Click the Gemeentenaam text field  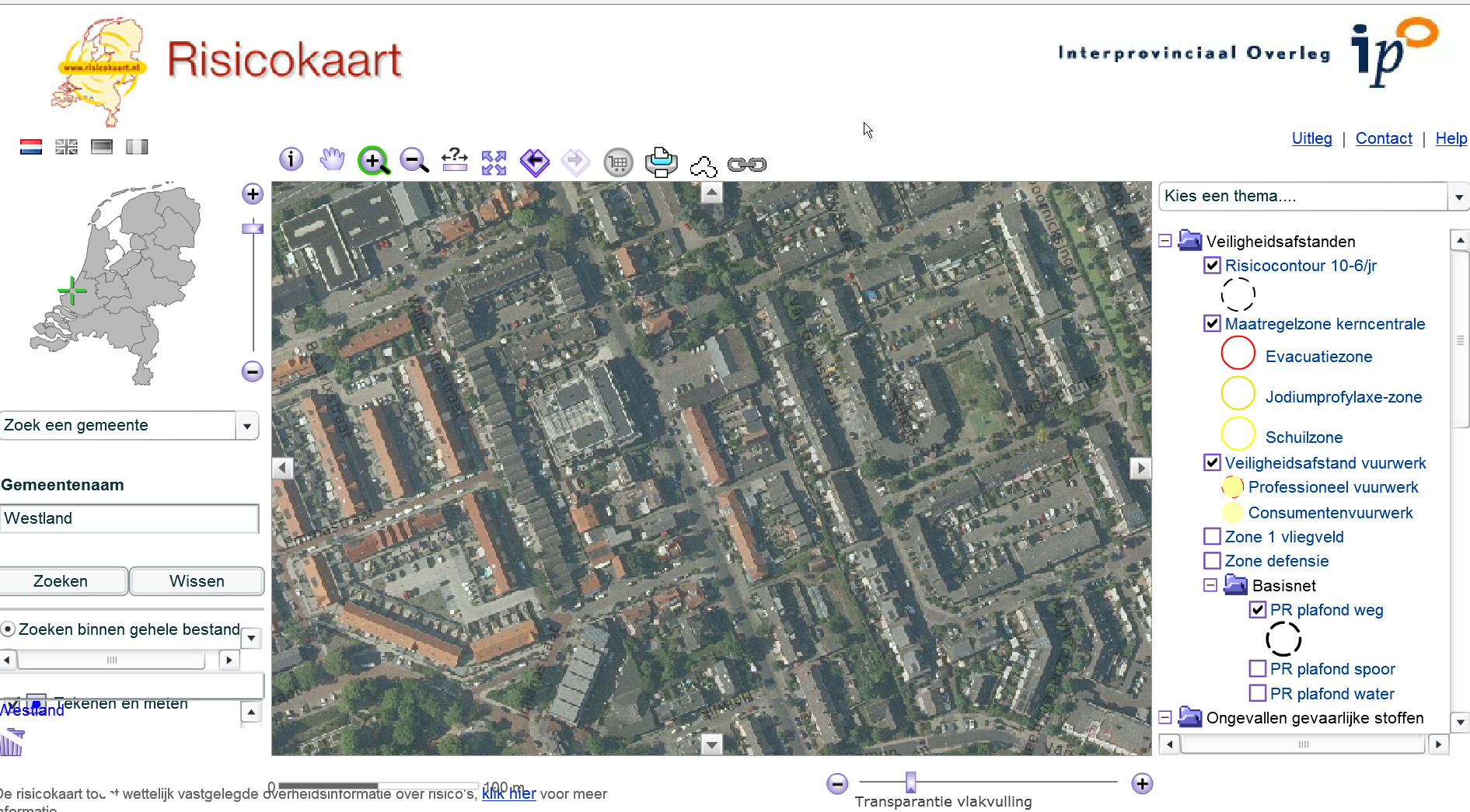click(x=129, y=518)
